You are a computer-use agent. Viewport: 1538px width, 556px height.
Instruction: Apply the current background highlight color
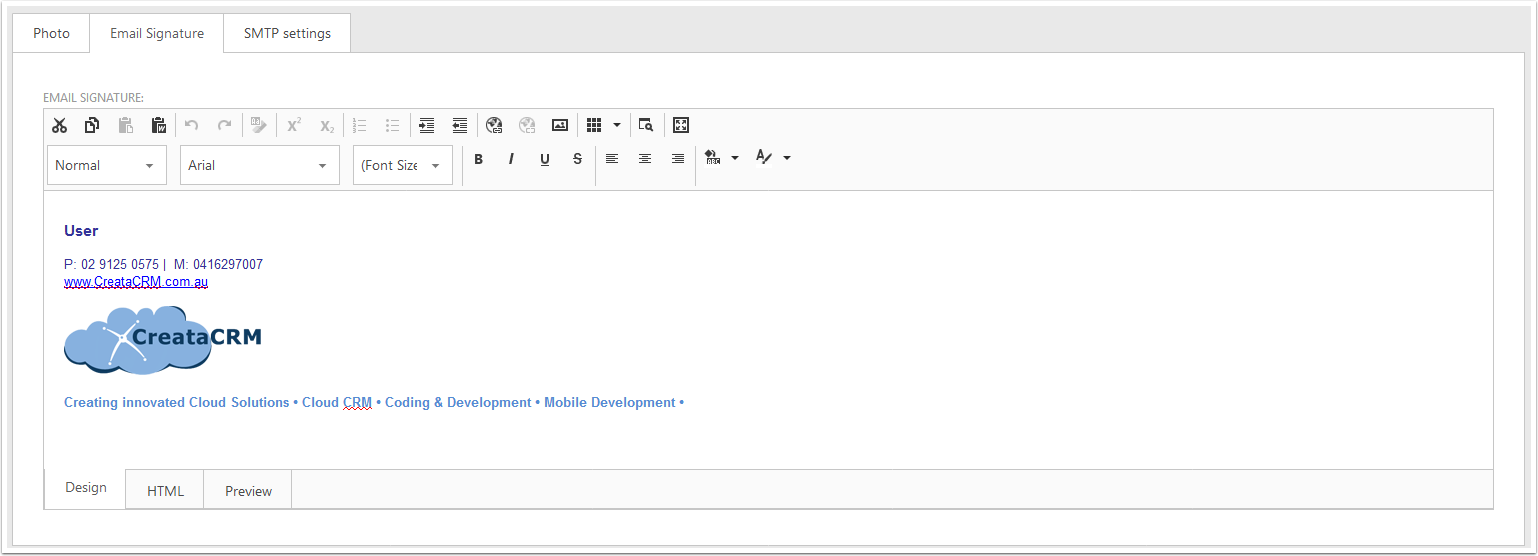712,158
